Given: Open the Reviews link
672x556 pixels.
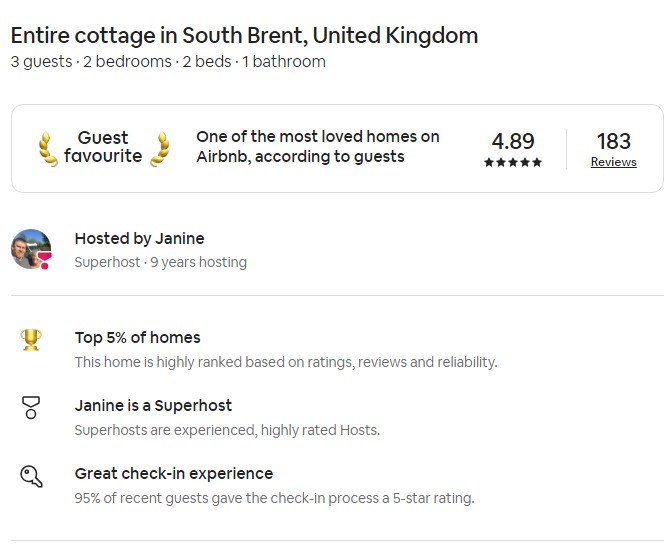Looking at the screenshot, I should pyautogui.click(x=613, y=162).
